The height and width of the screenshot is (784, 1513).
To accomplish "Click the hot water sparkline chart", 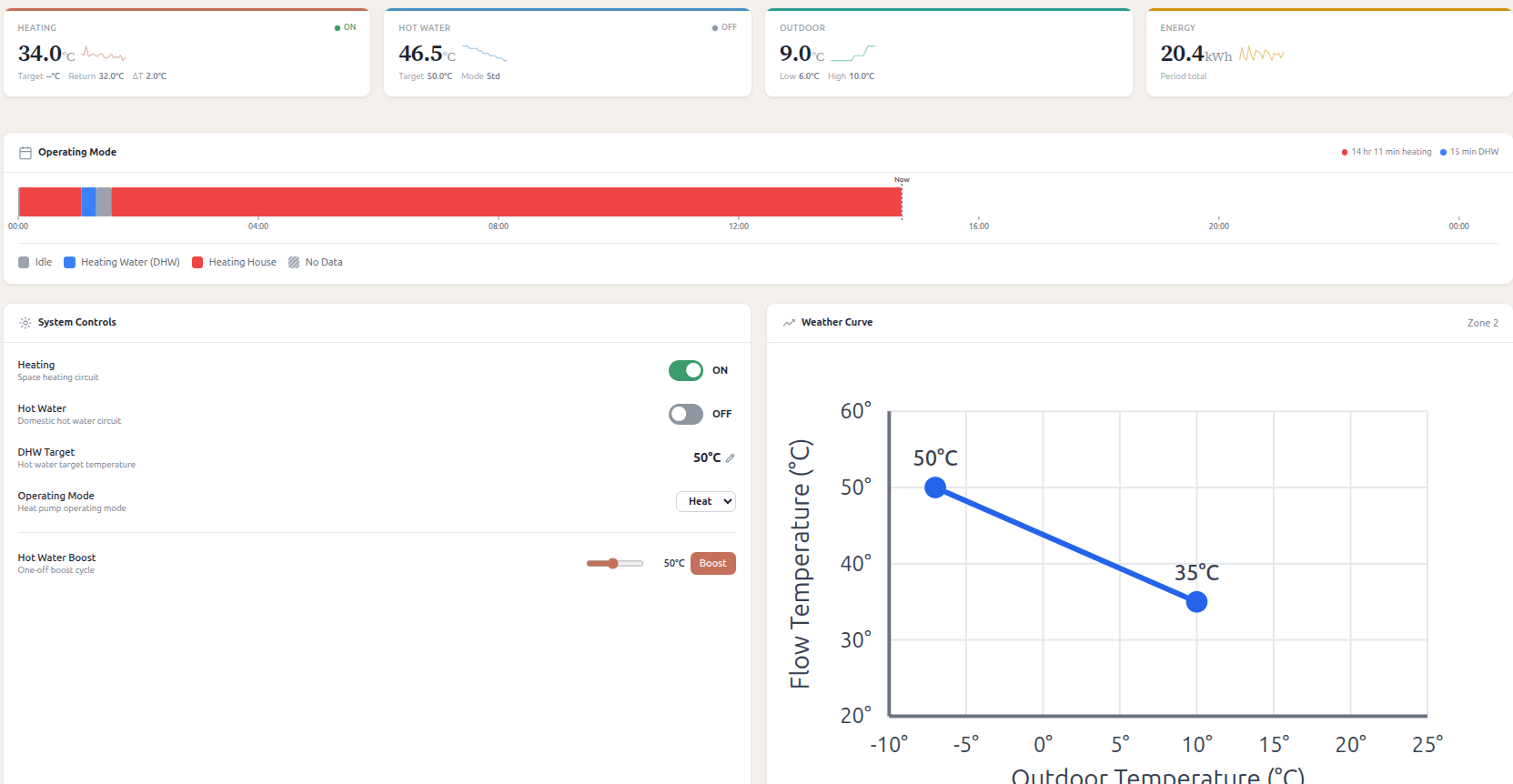I will [x=484, y=54].
